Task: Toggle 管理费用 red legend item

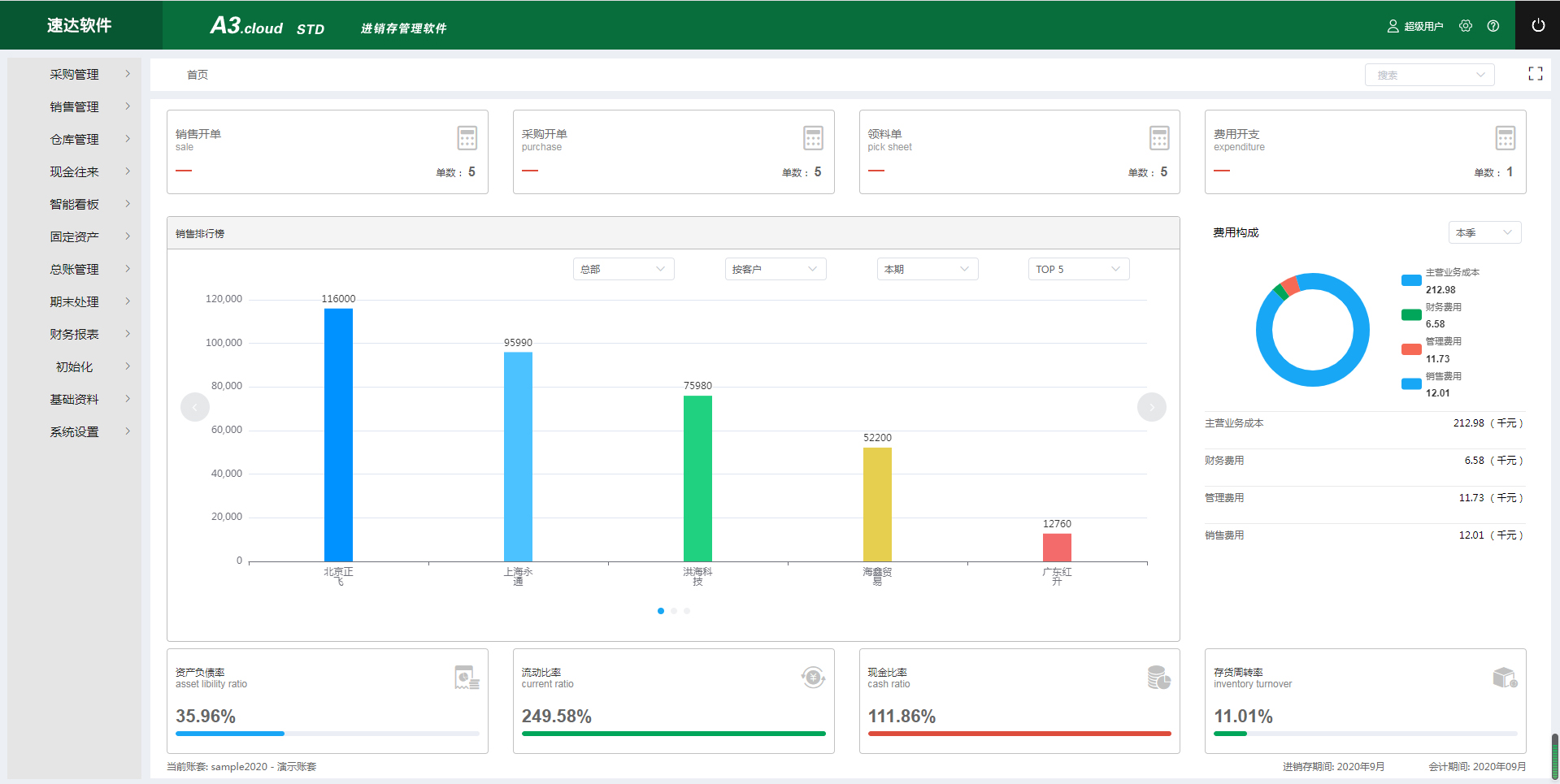Action: click(x=1411, y=349)
